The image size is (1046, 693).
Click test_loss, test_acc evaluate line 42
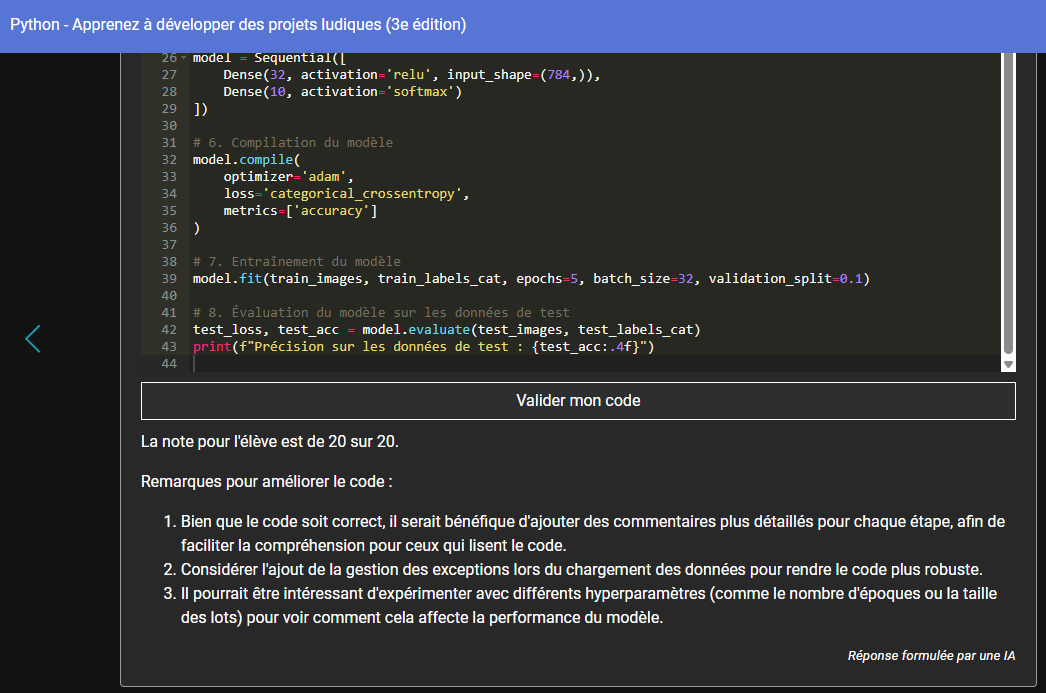[446, 329]
